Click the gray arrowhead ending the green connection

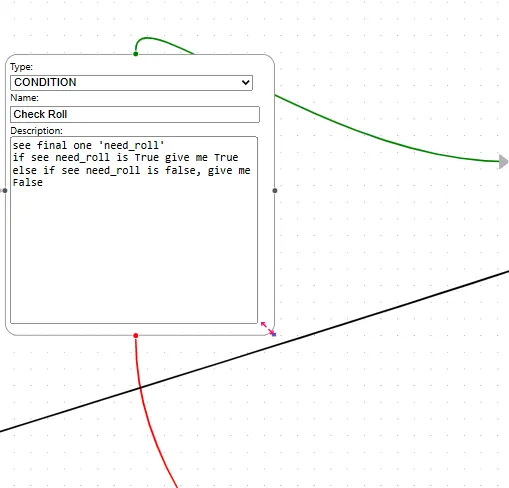tap(503, 161)
